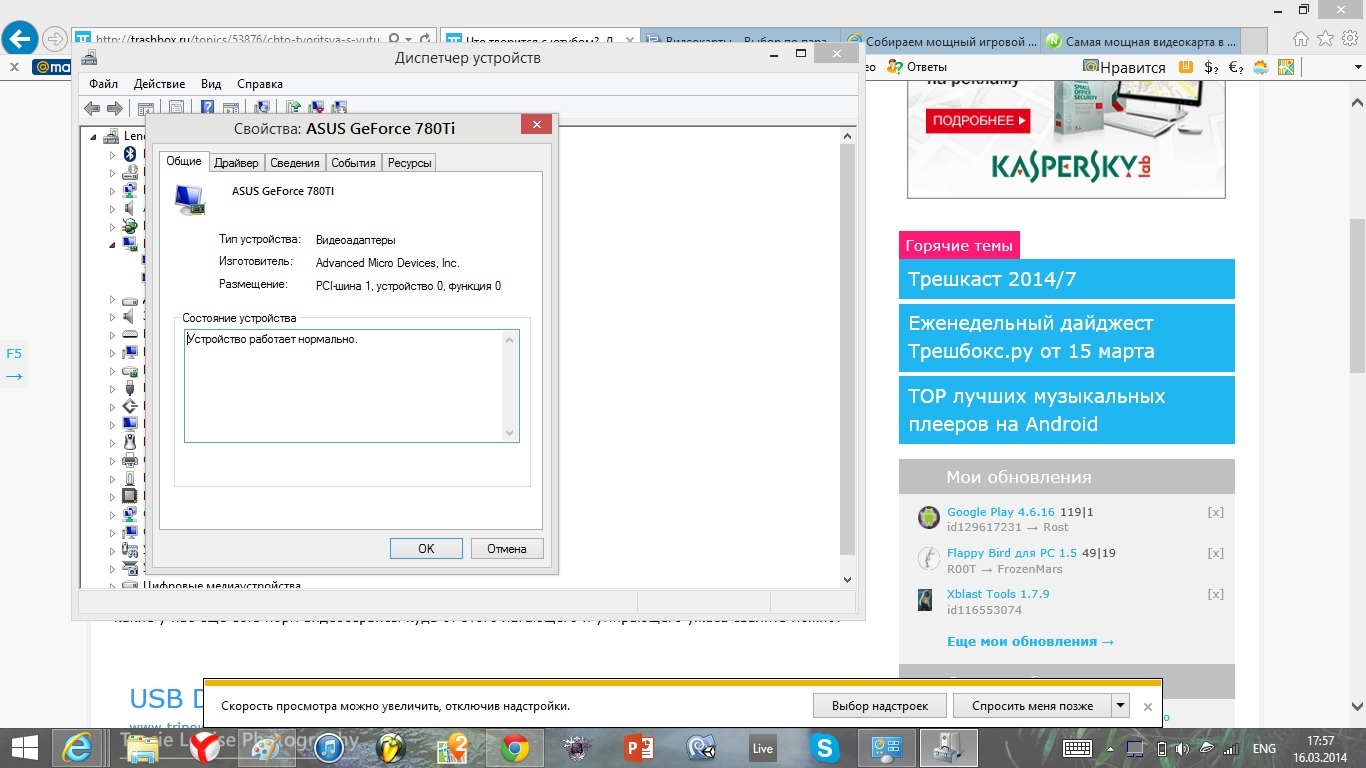Viewport: 1366px width, 768px height.
Task: Open TOP лучших музыкальных плееров link
Action: pos(1067,410)
